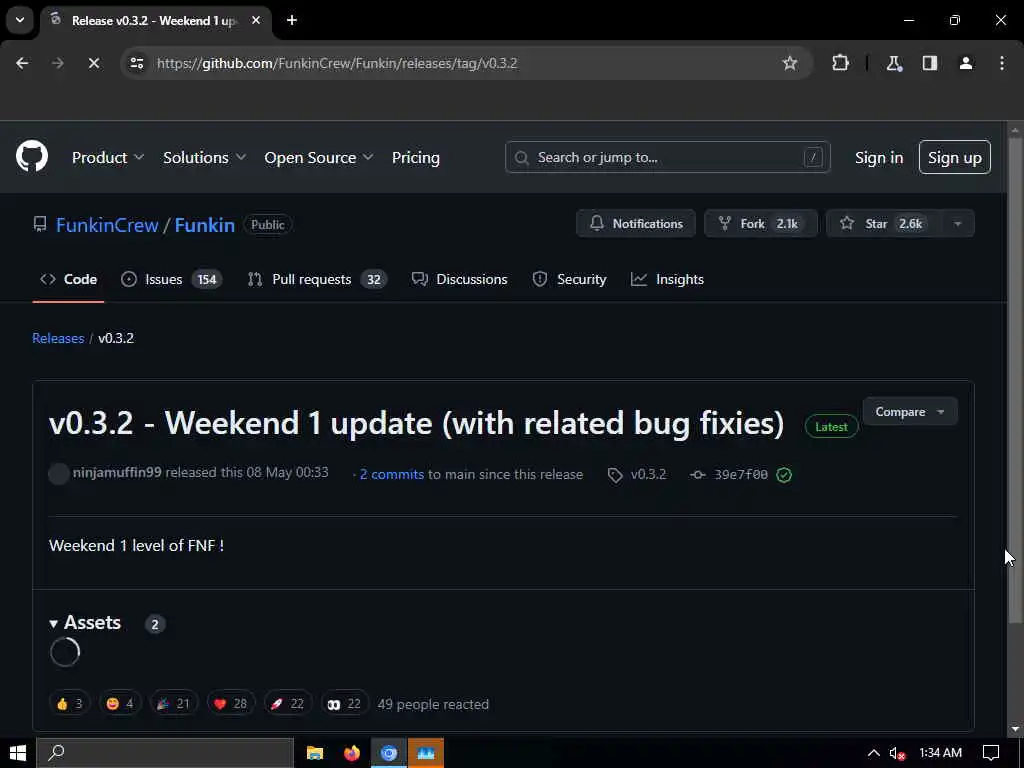The width and height of the screenshot is (1024, 768).
Task: Open the Pricing page
Action: point(415,157)
